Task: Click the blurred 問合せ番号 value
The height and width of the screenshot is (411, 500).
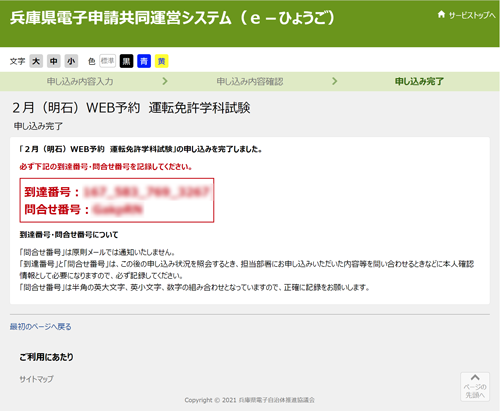Action: coord(117,209)
